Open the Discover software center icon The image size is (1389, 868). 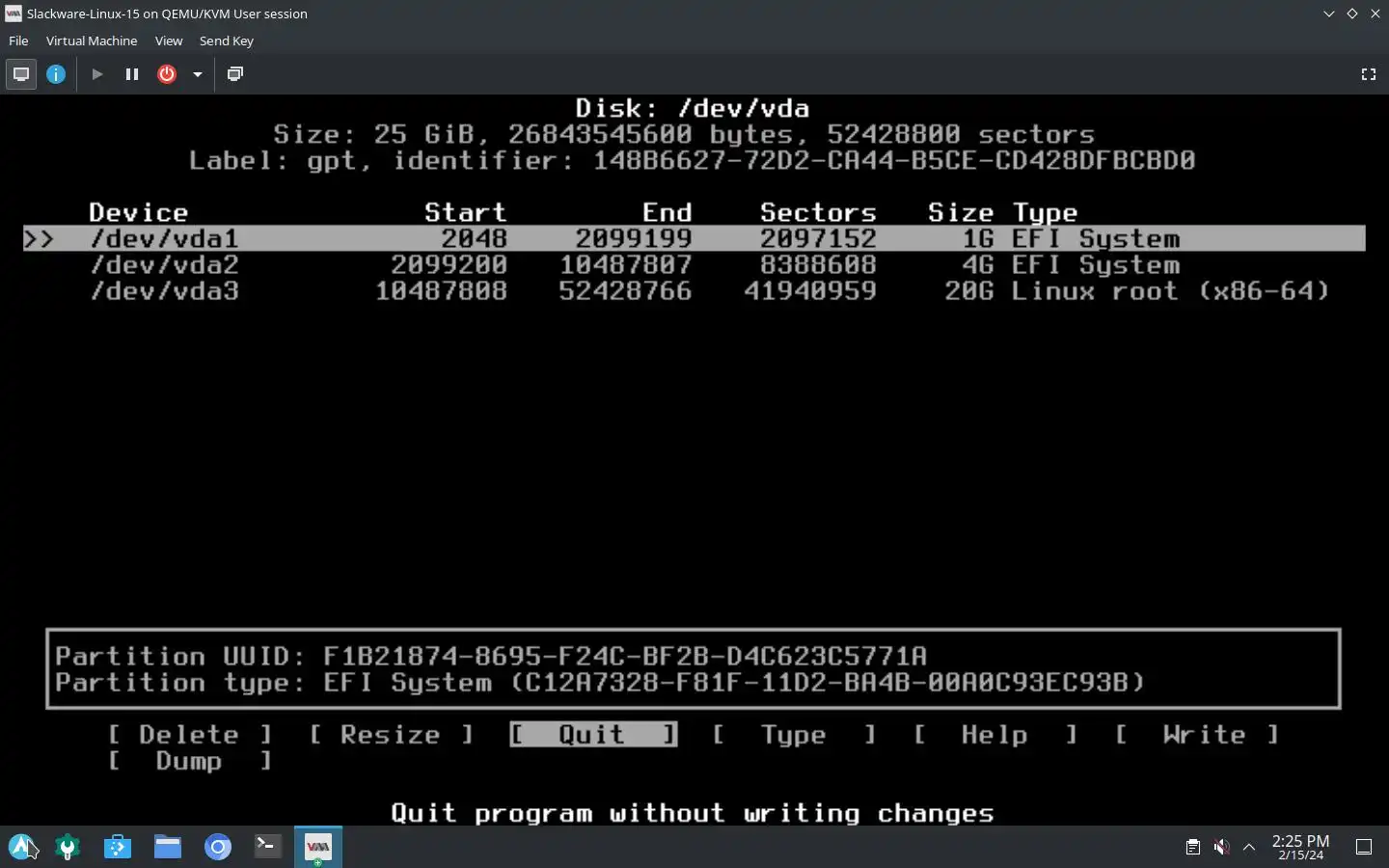[x=118, y=847]
